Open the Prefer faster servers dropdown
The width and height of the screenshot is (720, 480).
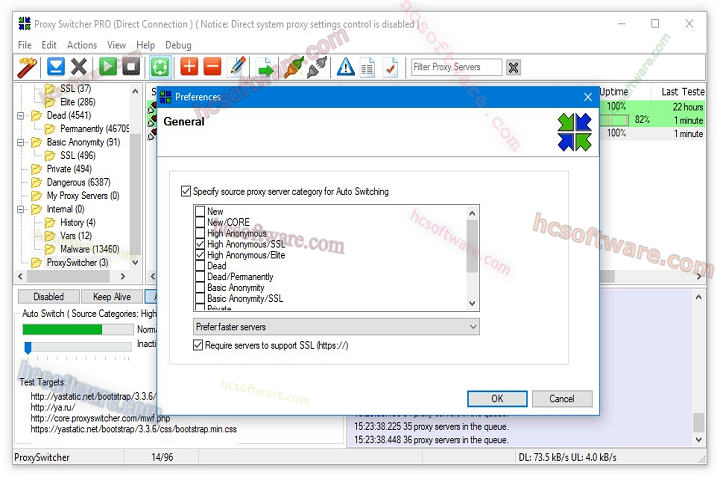click(x=336, y=327)
